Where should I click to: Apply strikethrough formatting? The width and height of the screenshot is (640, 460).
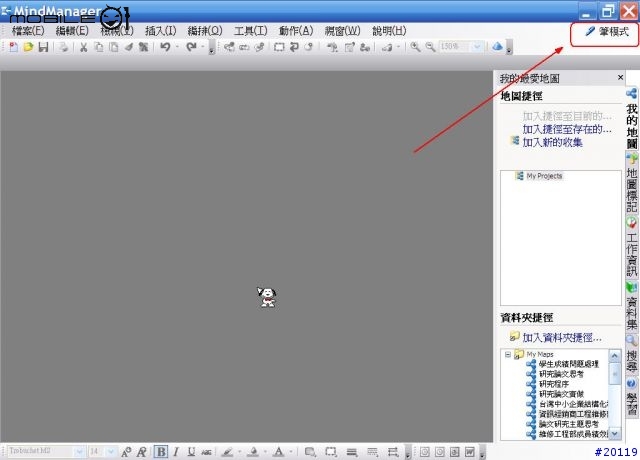pos(207,452)
